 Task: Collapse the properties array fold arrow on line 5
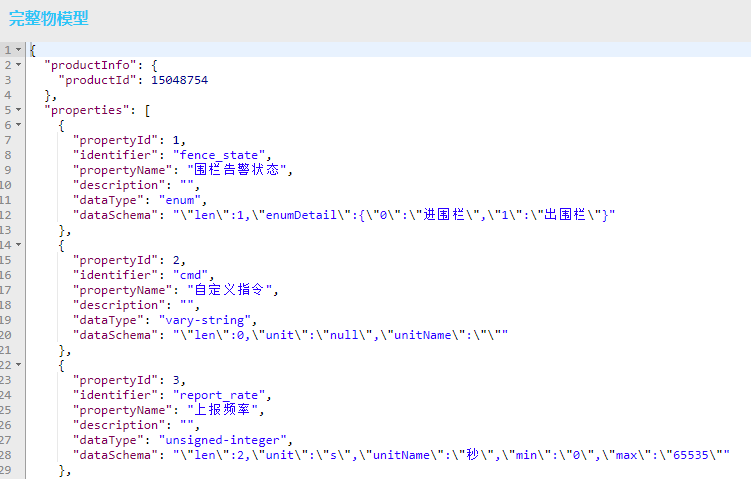tap(18, 110)
